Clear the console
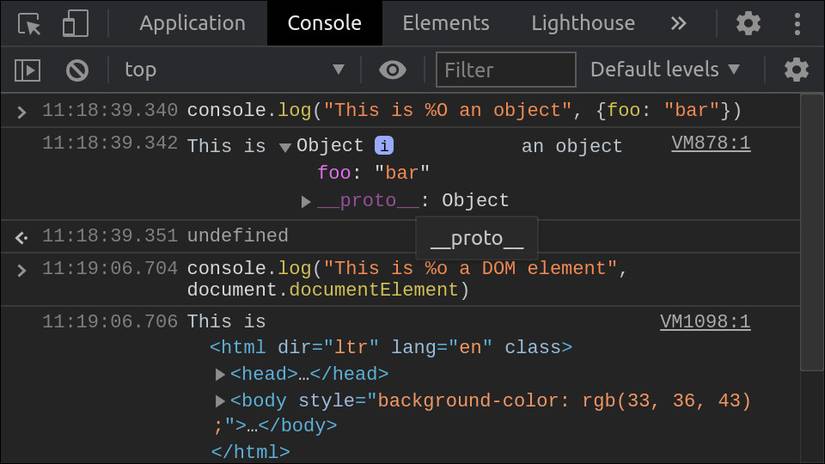Viewport: 825px width, 464px height. coord(77,70)
